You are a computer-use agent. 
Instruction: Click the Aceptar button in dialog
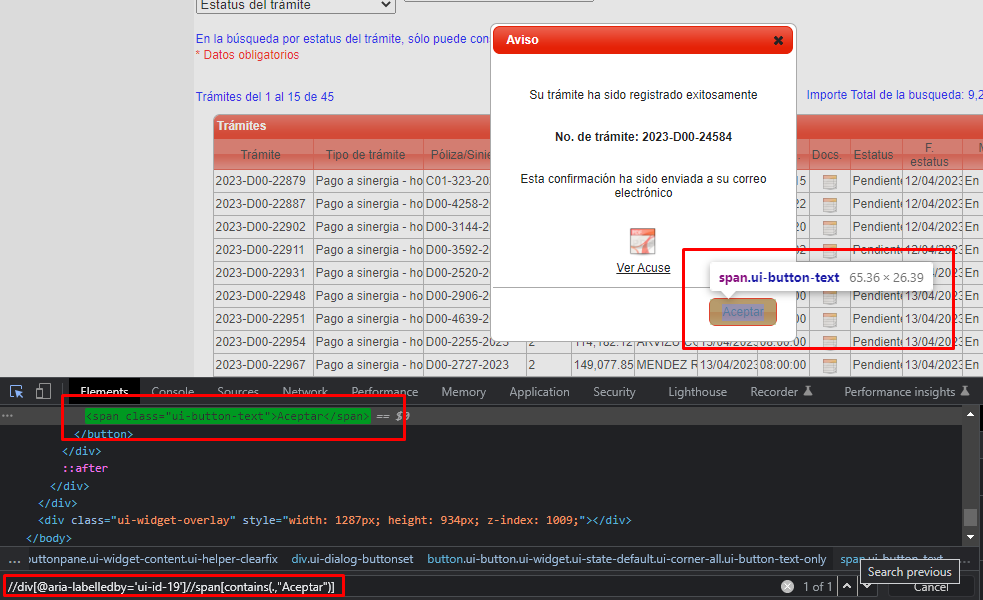[x=743, y=312]
